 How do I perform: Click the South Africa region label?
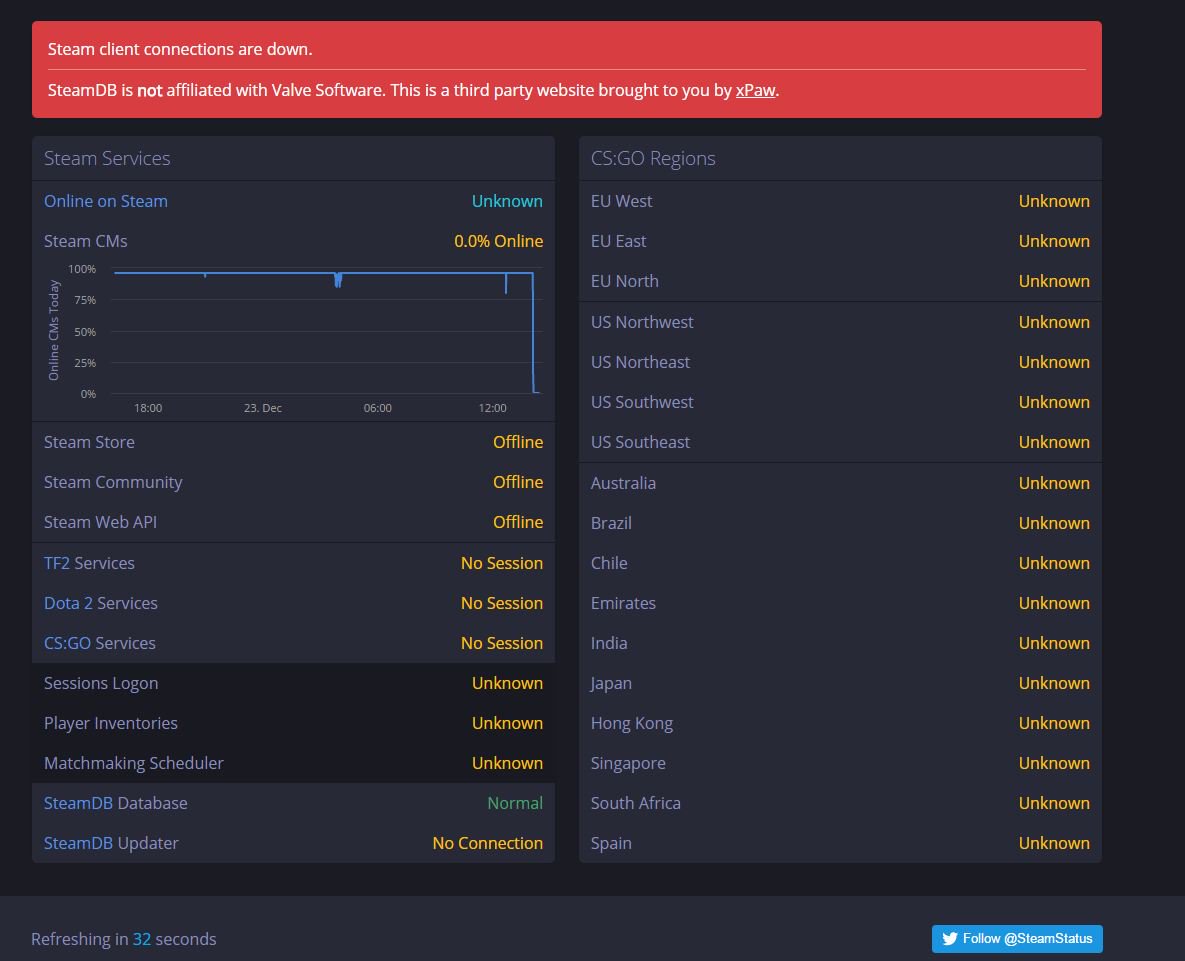coord(636,803)
